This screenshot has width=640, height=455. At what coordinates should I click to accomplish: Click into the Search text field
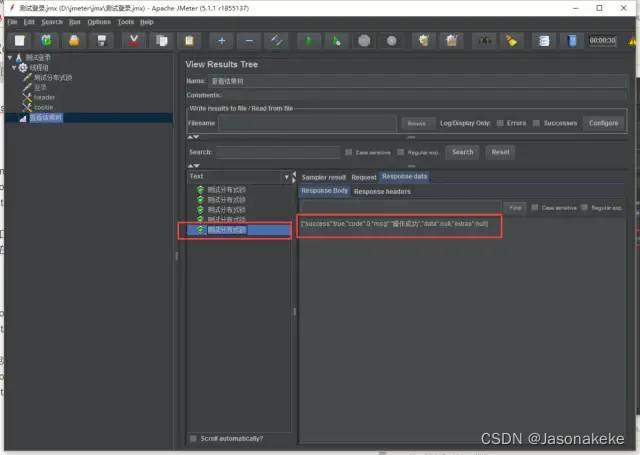pyautogui.click(x=278, y=152)
